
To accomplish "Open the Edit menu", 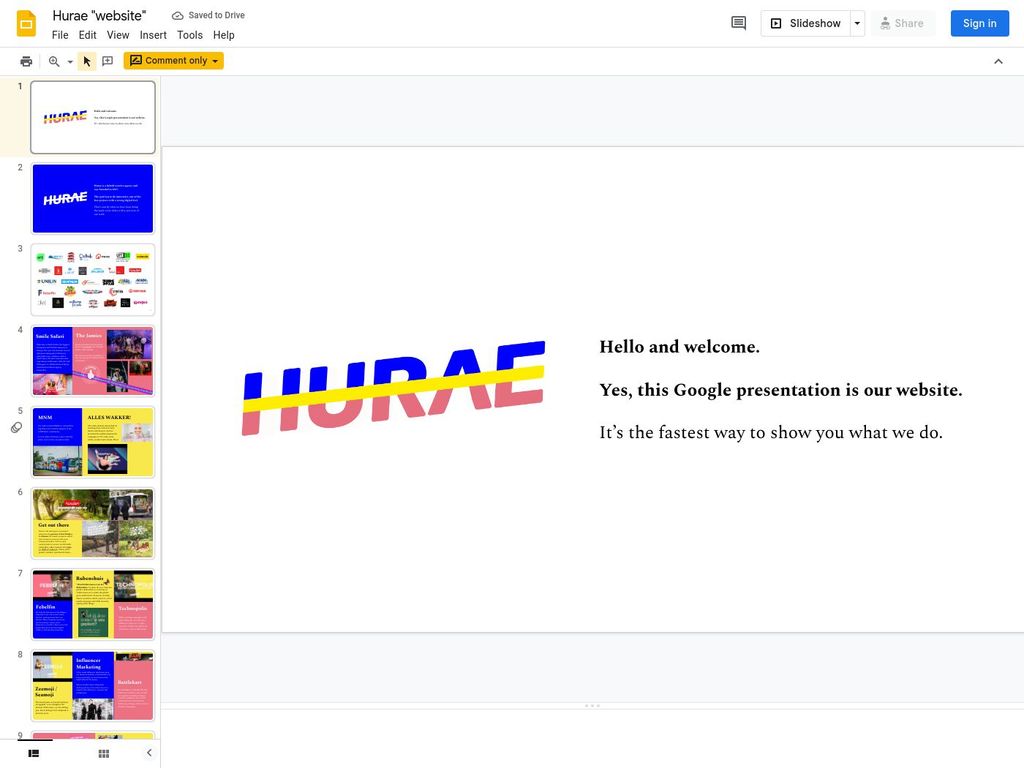I will click(88, 35).
